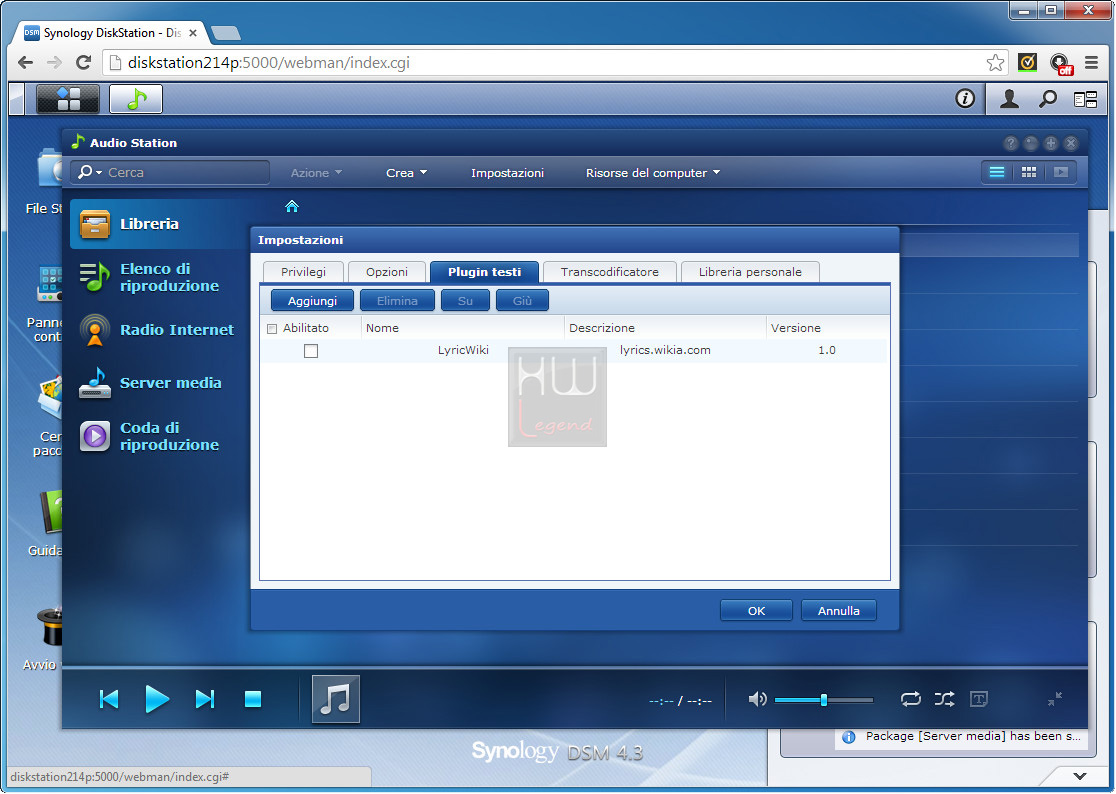Confirm settings with the OK button
The width and height of the screenshot is (1116, 794).
(756, 610)
